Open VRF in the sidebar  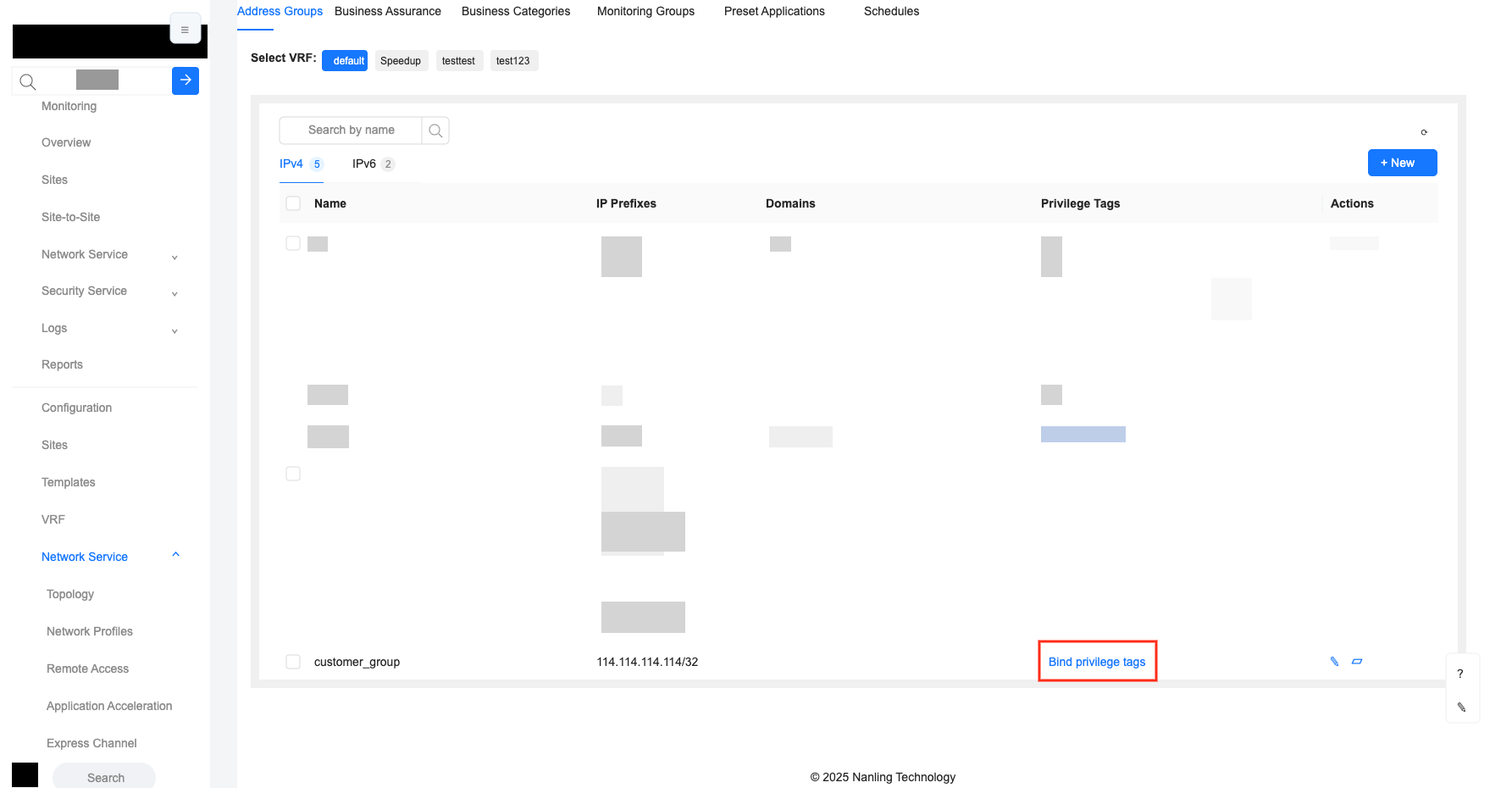click(53, 519)
